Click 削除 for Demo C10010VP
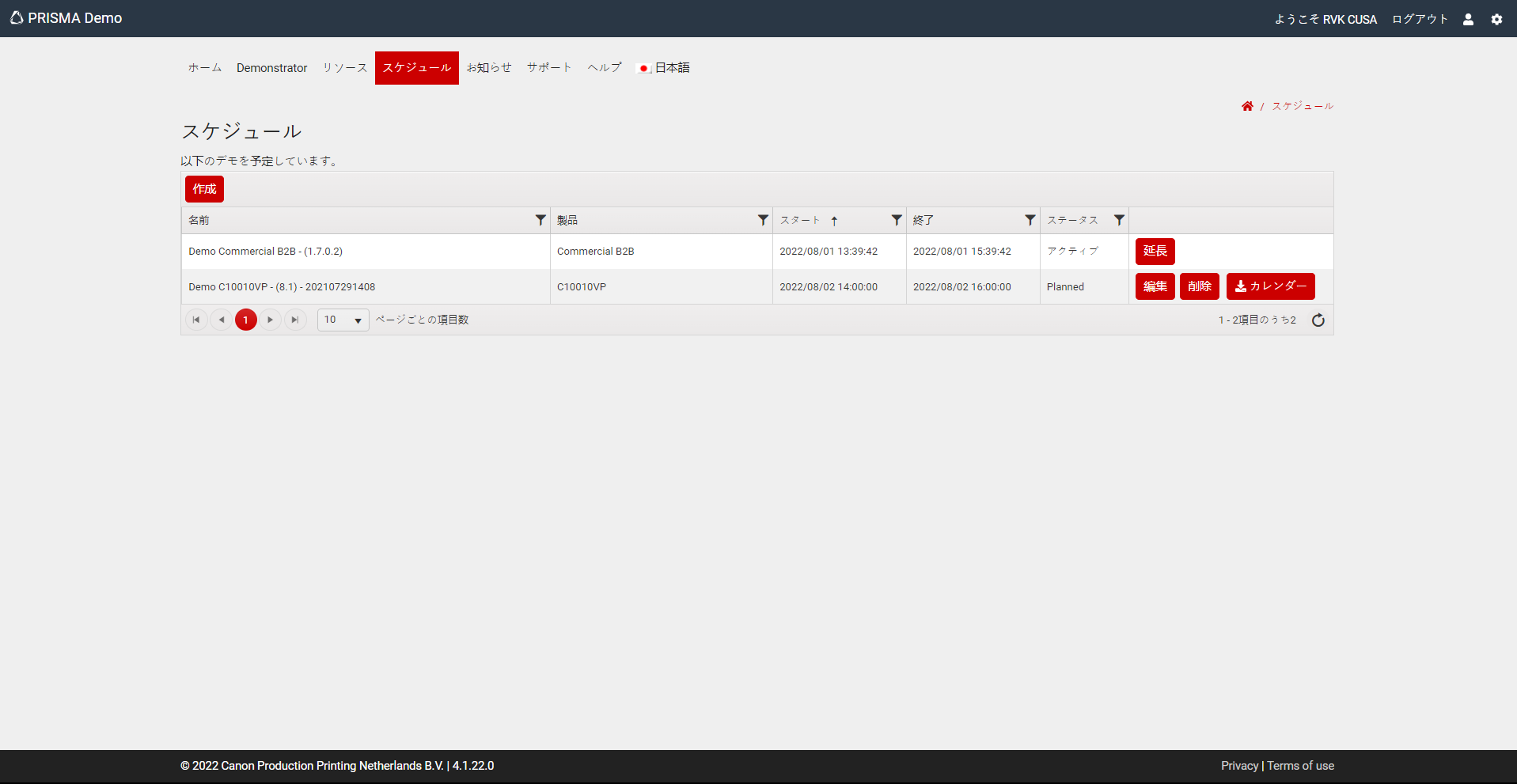 (1200, 286)
